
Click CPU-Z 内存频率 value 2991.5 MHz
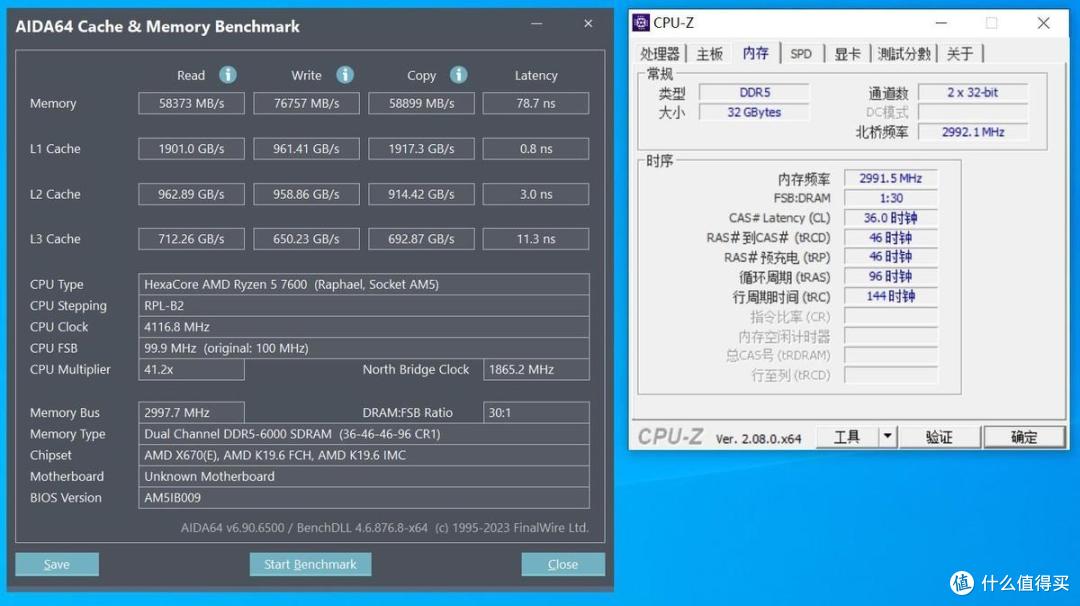point(891,178)
